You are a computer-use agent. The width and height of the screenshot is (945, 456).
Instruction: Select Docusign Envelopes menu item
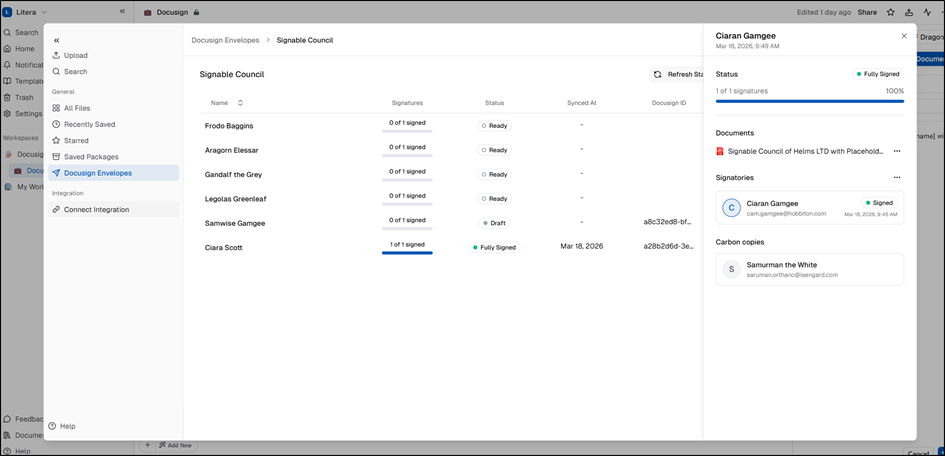pos(113,173)
